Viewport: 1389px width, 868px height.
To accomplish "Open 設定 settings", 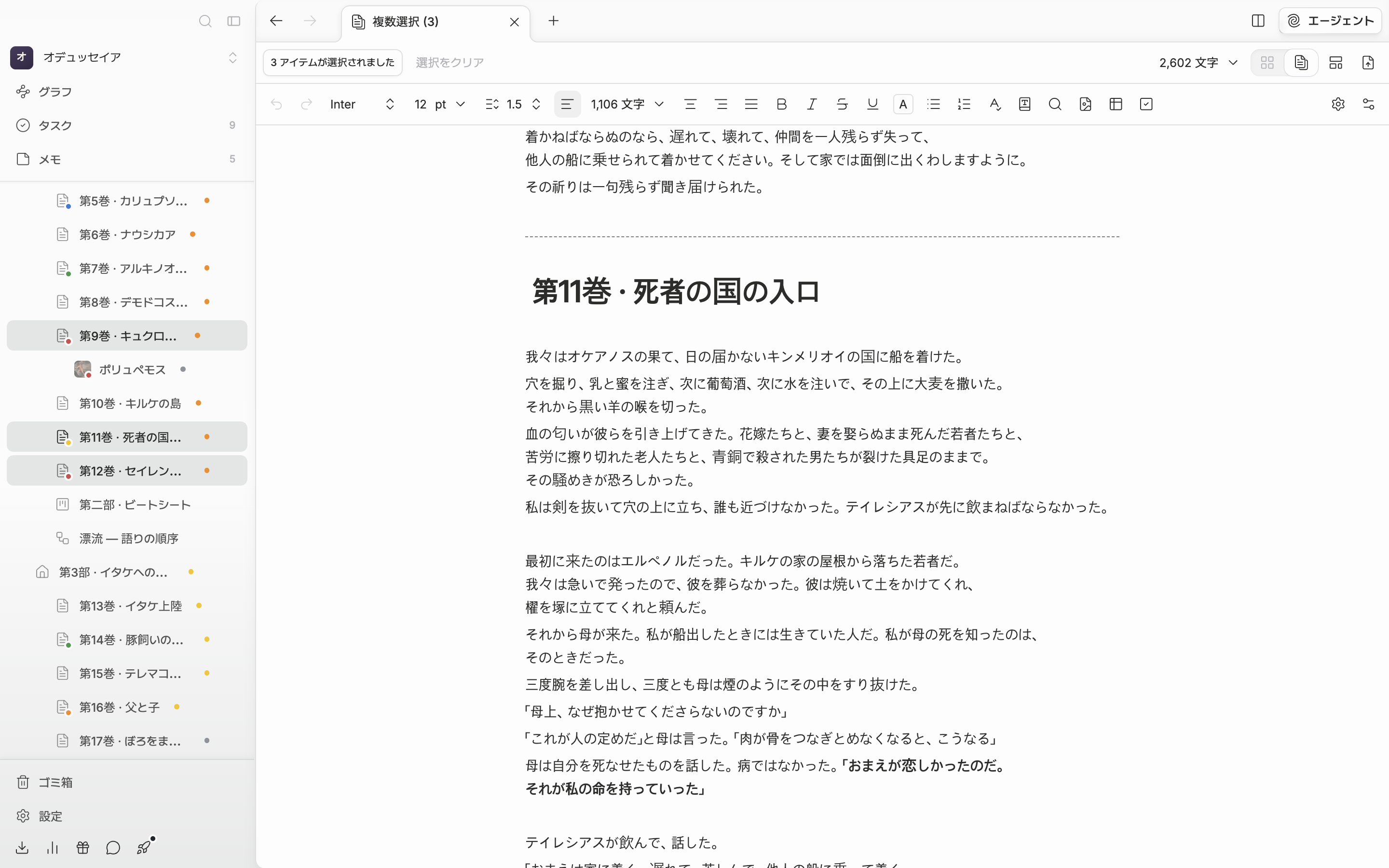I will (x=127, y=816).
